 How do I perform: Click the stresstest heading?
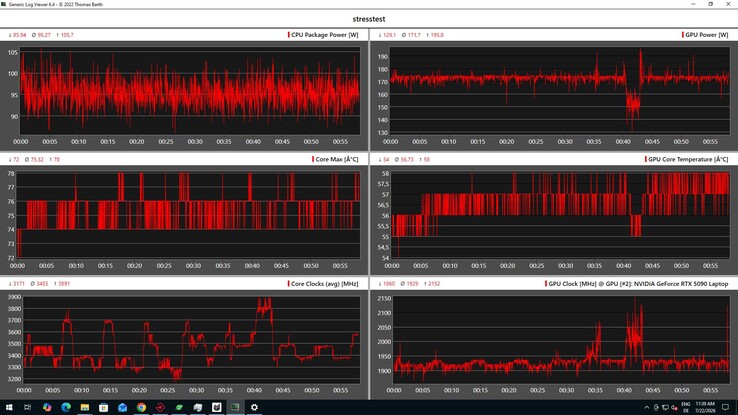pyautogui.click(x=369, y=19)
